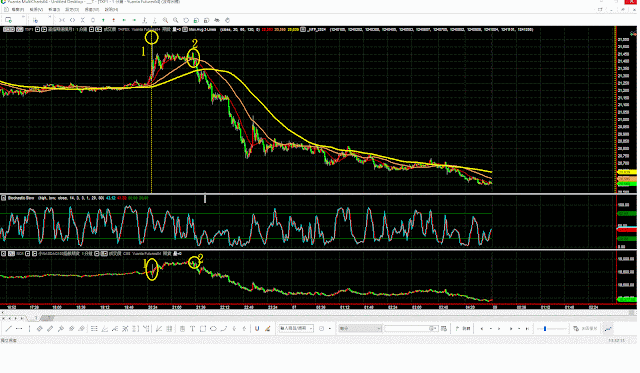Click the Stochastic Slow indicator label

point(21,198)
